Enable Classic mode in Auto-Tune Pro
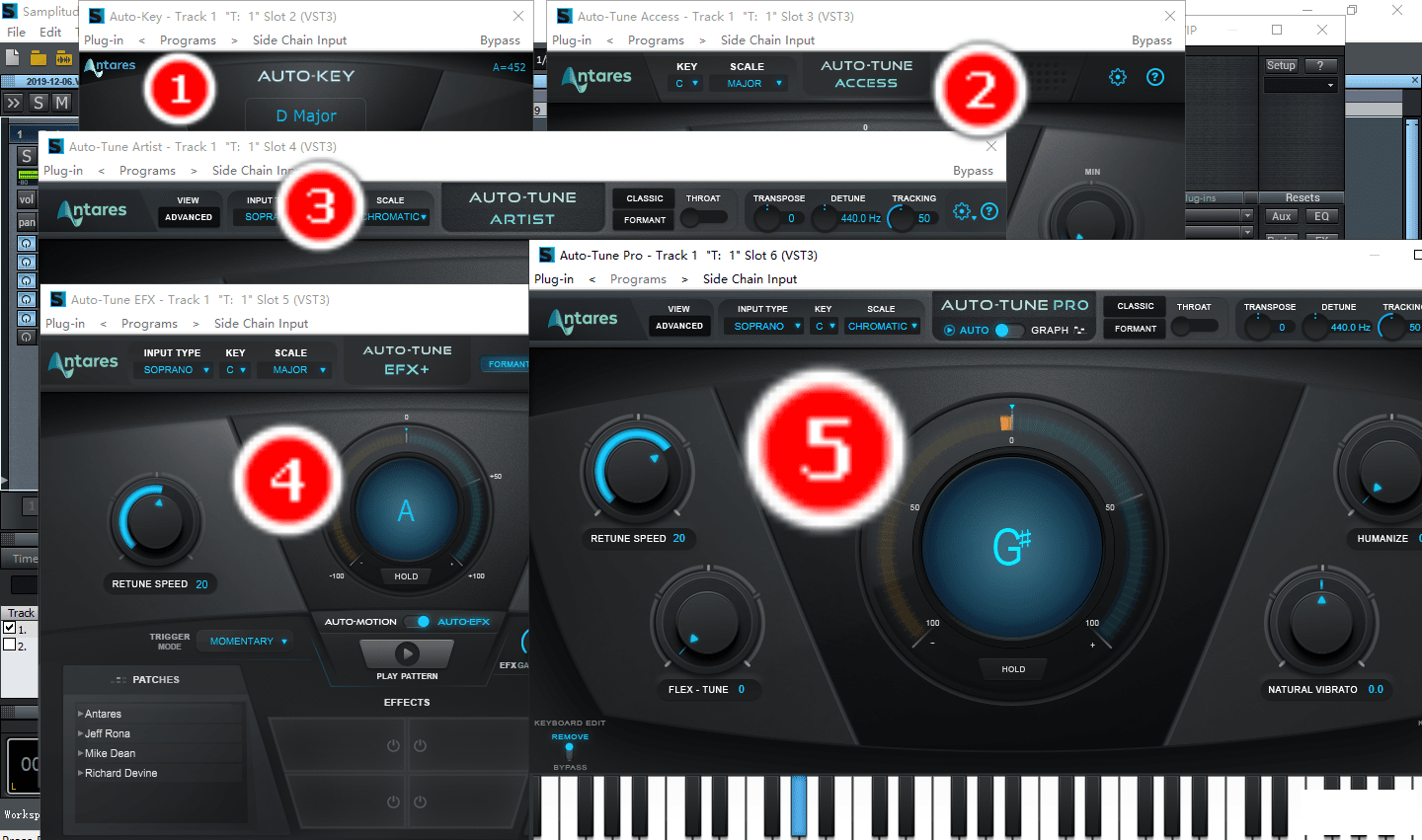The height and width of the screenshot is (840, 1422). (x=1136, y=306)
